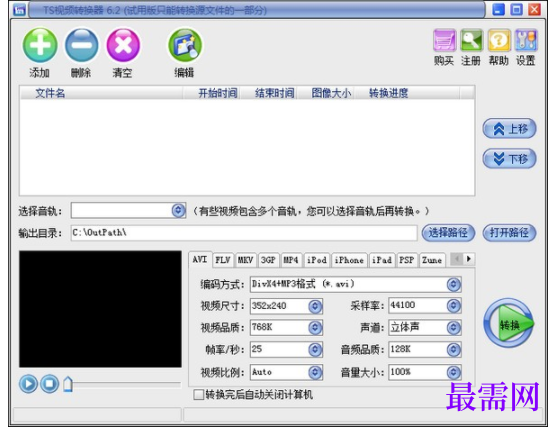Click the 结束时间 column header
Image resolution: width=558 pixels, height=428 pixels.
pos(269,93)
